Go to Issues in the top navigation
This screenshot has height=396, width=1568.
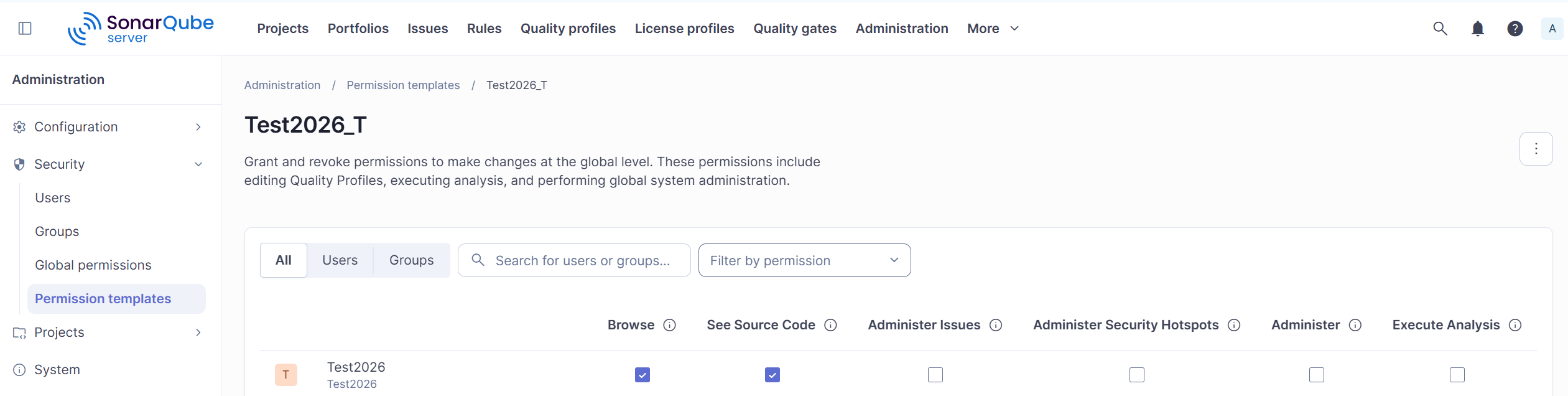428,29
